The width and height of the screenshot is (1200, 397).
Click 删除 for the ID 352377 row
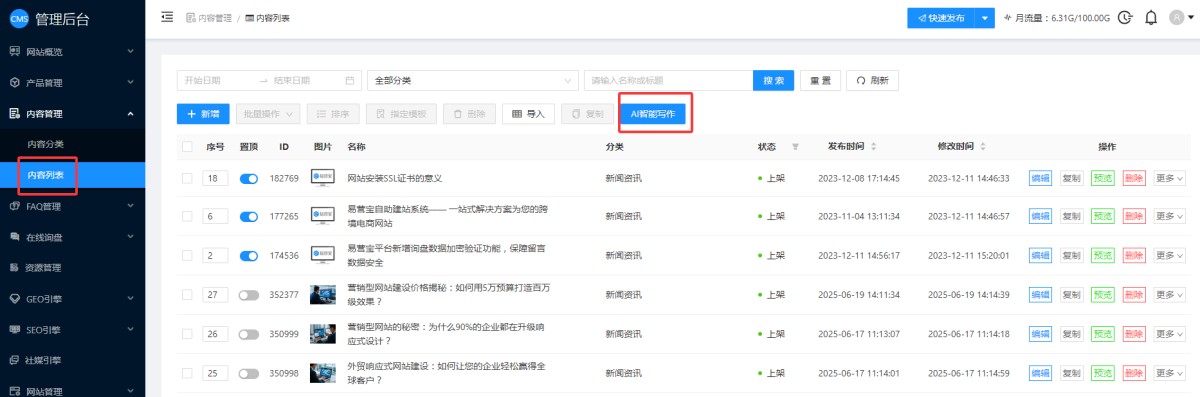[1134, 294]
